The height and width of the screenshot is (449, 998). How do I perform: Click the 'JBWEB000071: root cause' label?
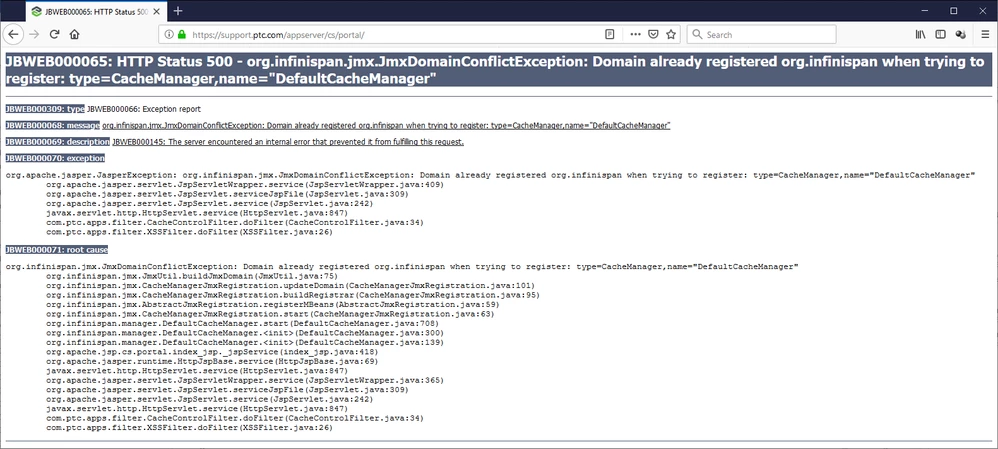tap(57, 250)
